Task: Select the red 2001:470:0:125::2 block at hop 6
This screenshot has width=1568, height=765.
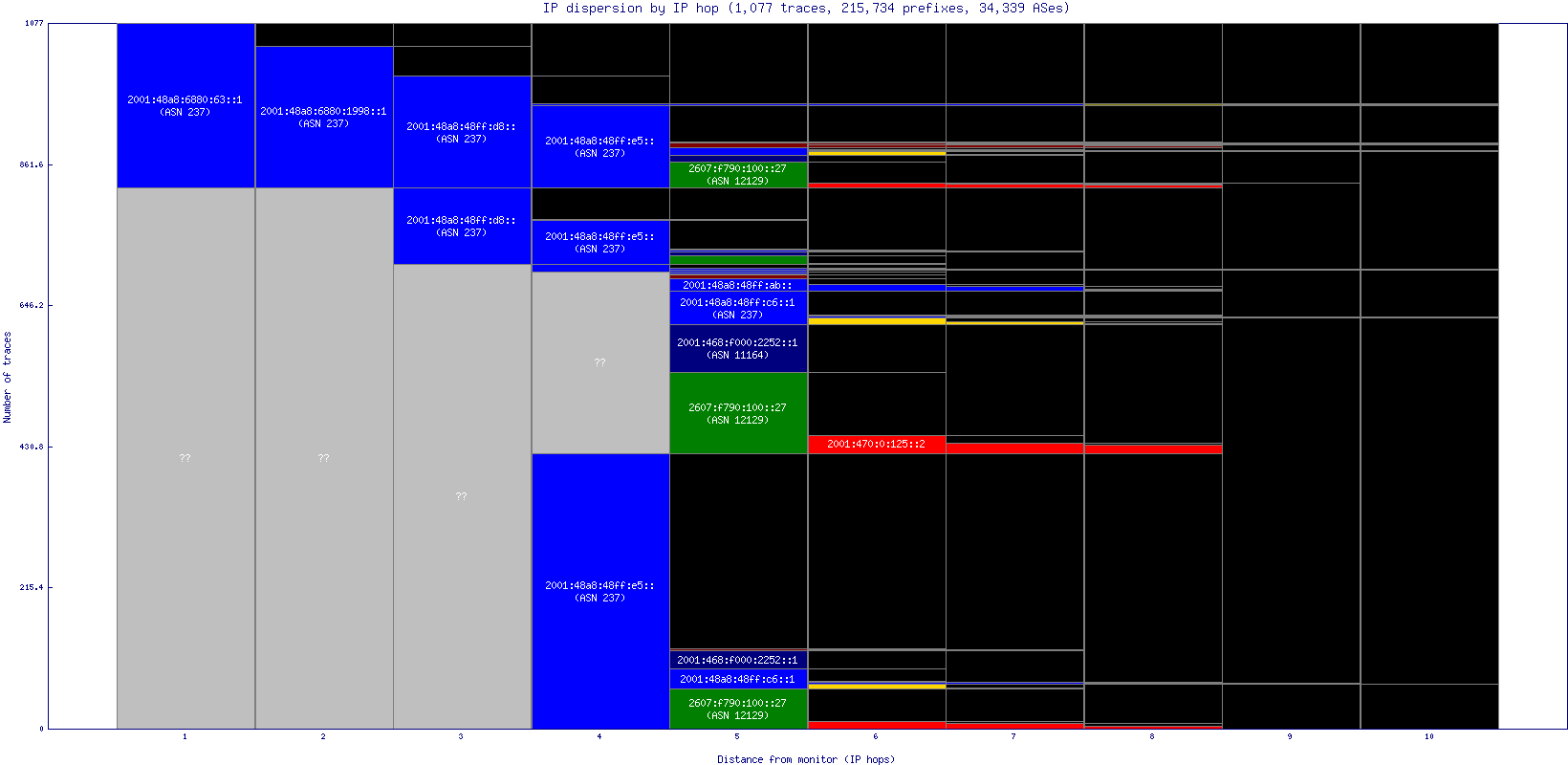Action: tap(877, 444)
